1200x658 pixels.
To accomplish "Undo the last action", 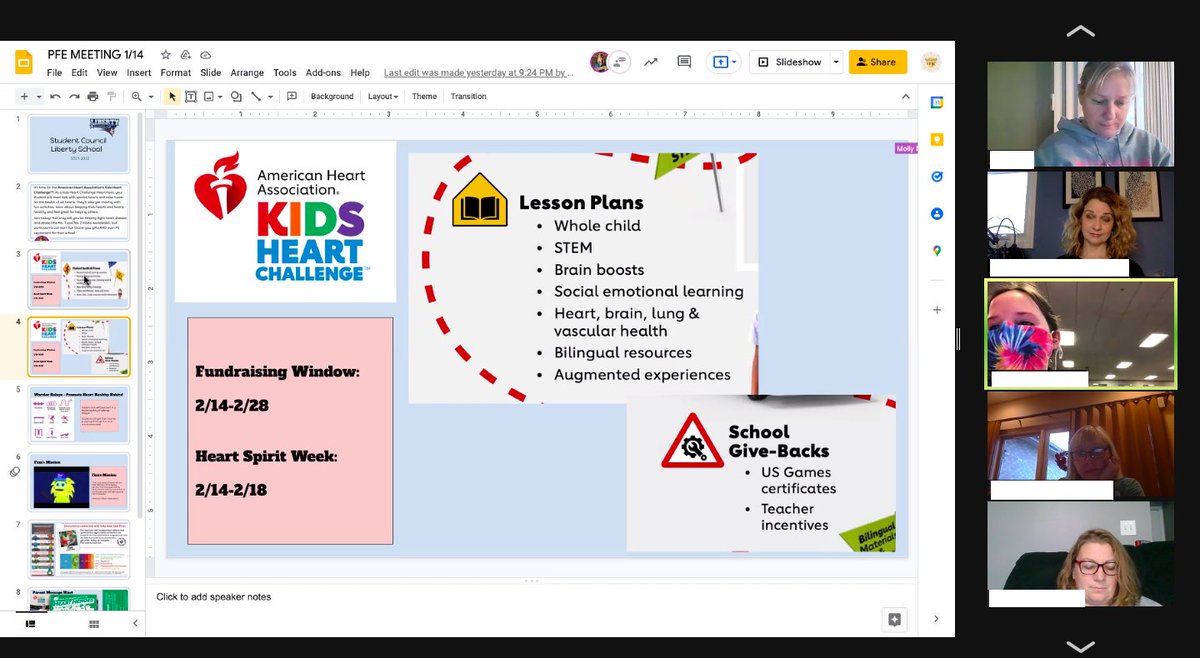I will (x=56, y=96).
